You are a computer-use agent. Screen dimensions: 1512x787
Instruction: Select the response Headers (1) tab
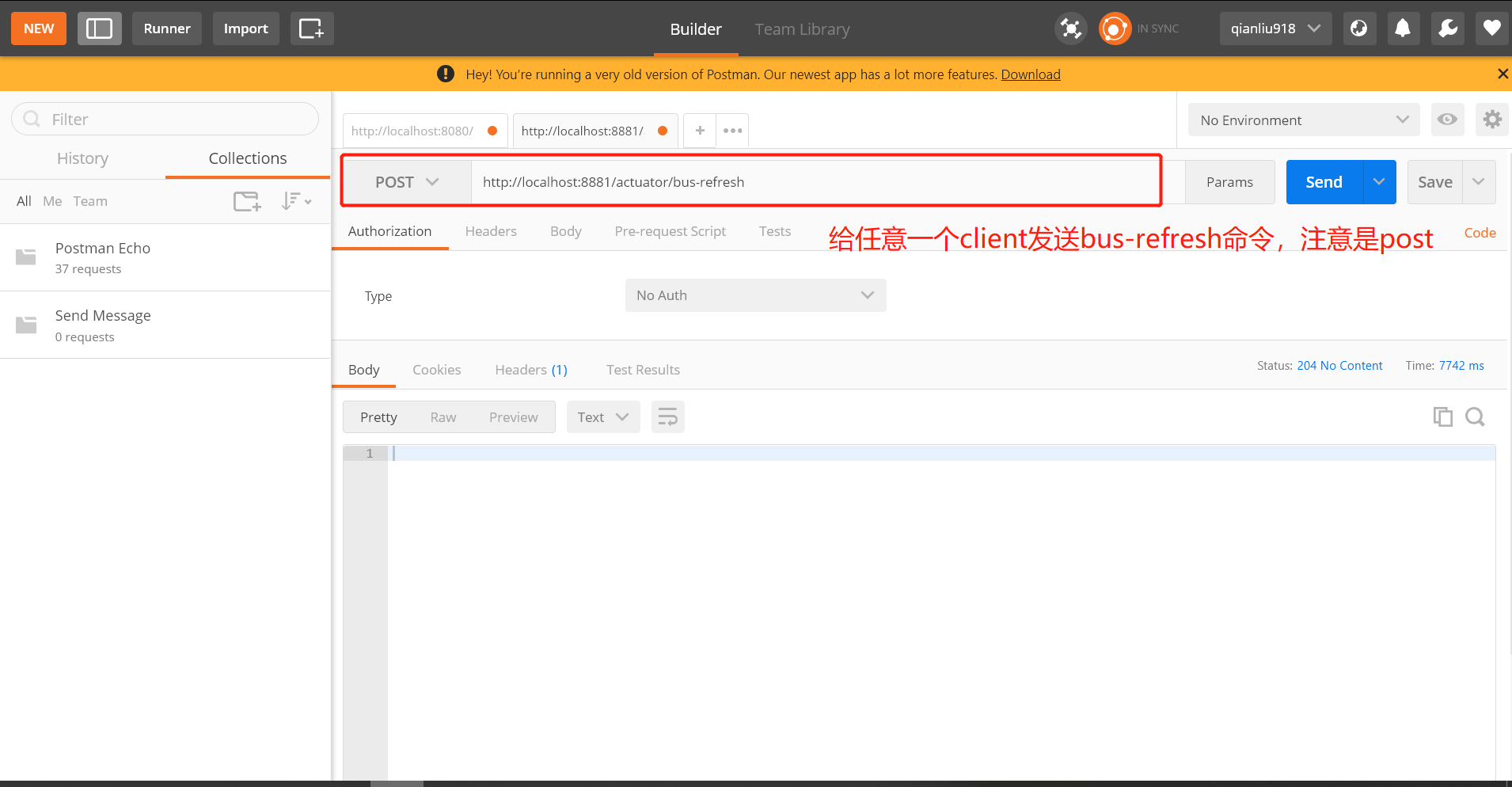[531, 370]
